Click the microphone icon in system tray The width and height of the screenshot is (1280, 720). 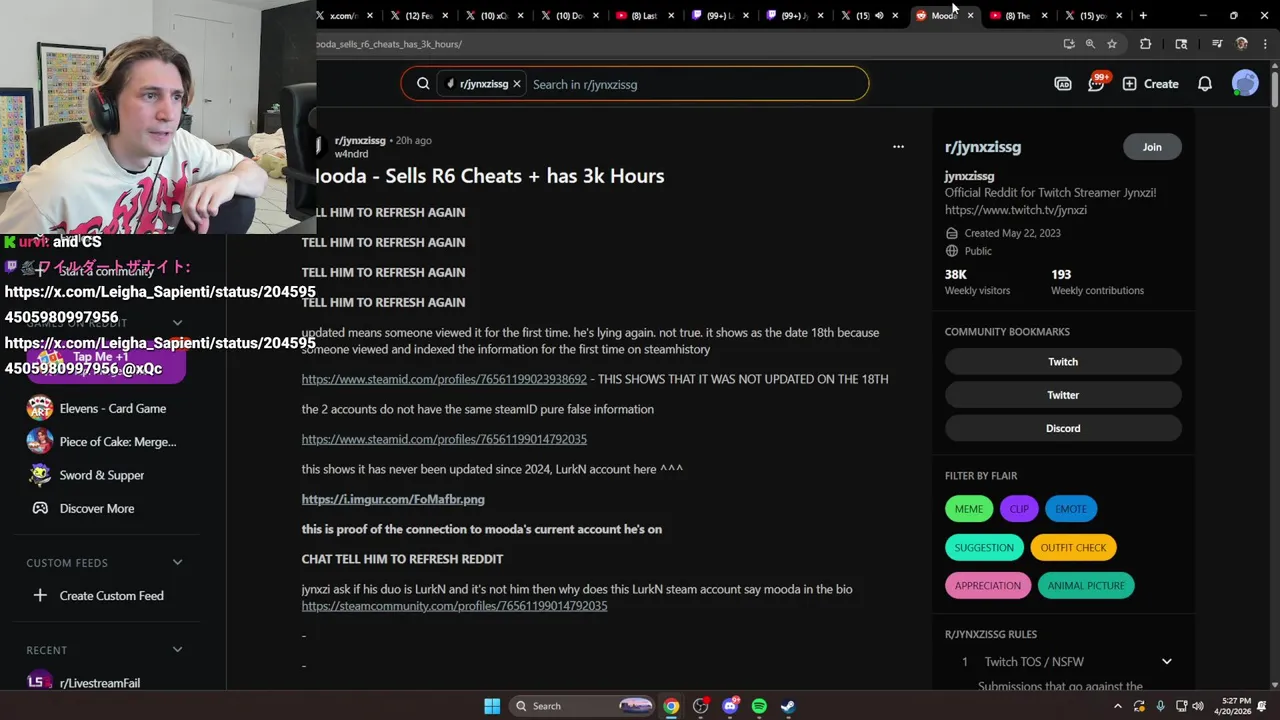(1160, 706)
